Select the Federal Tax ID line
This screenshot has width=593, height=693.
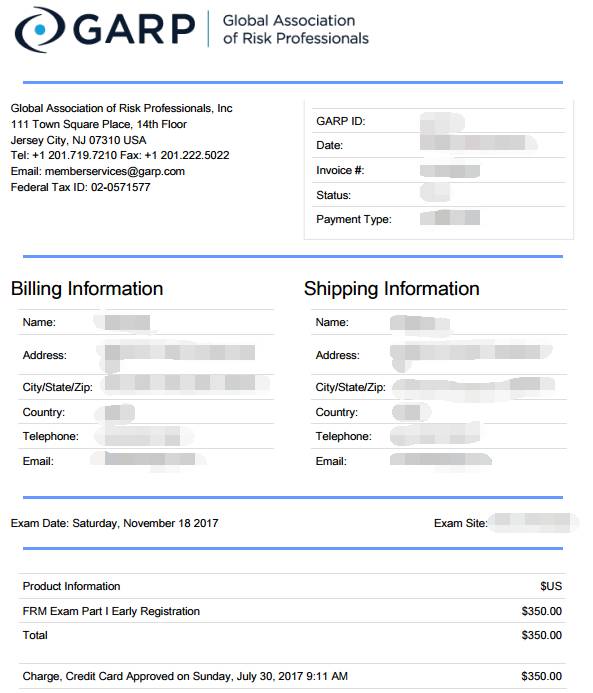pos(80,187)
